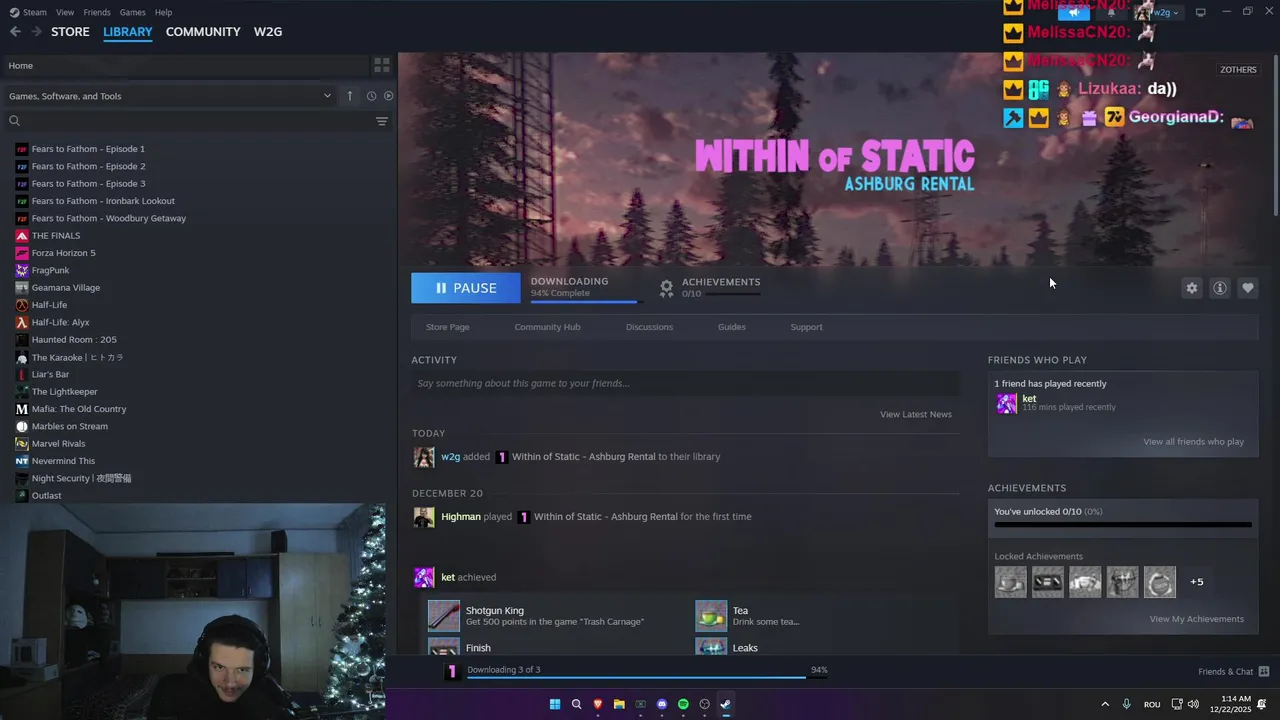This screenshot has width=1280, height=720.
Task: Click achievements unlocked 0/10 progress bar
Action: click(x=1123, y=524)
